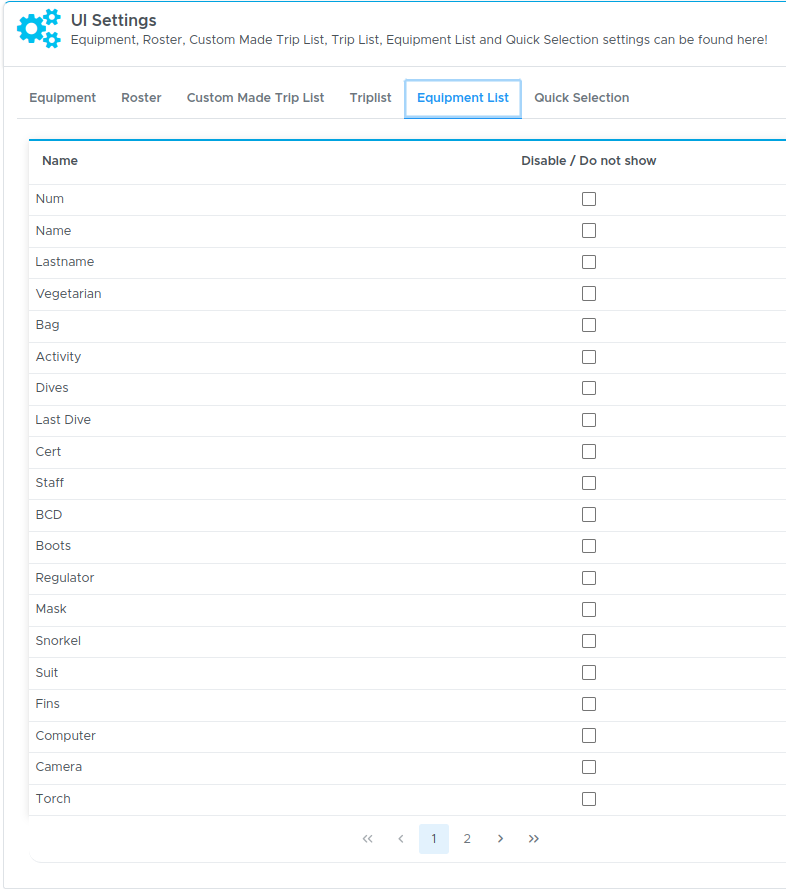Click the Num row label

pos(49,199)
